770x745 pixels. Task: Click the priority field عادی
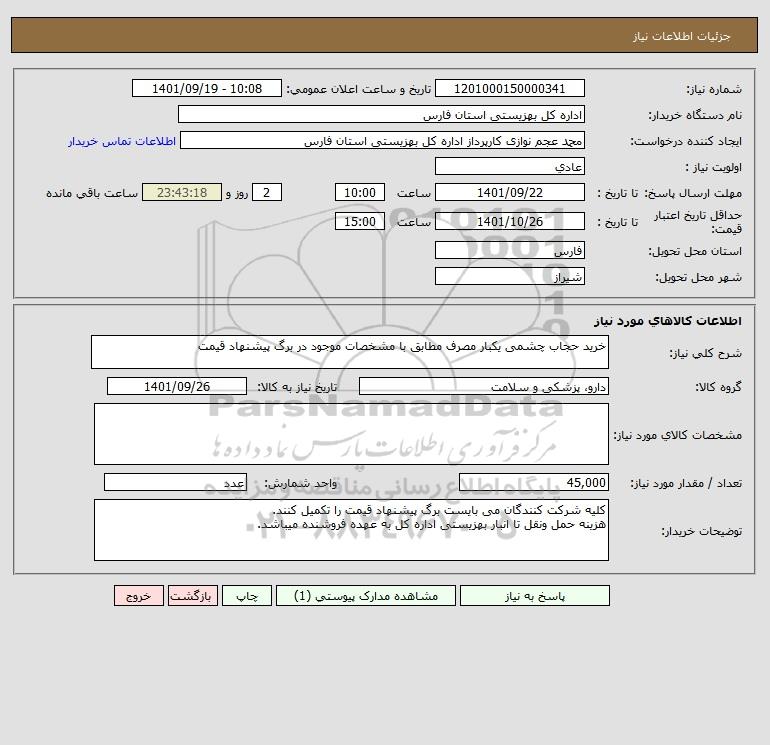tap(510, 166)
